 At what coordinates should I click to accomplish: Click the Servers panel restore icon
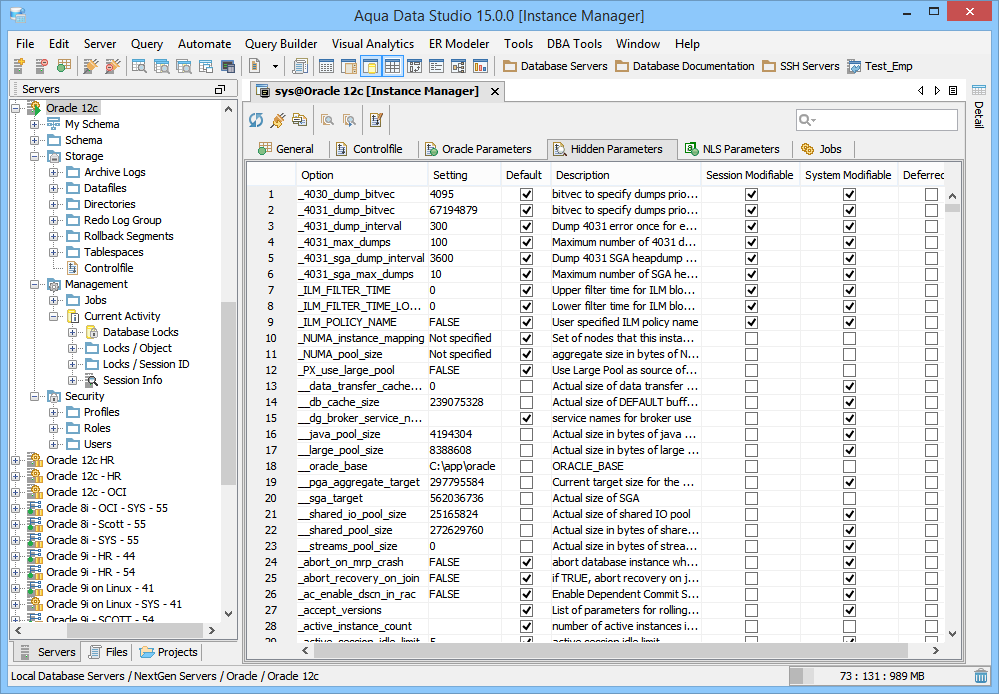pos(220,89)
